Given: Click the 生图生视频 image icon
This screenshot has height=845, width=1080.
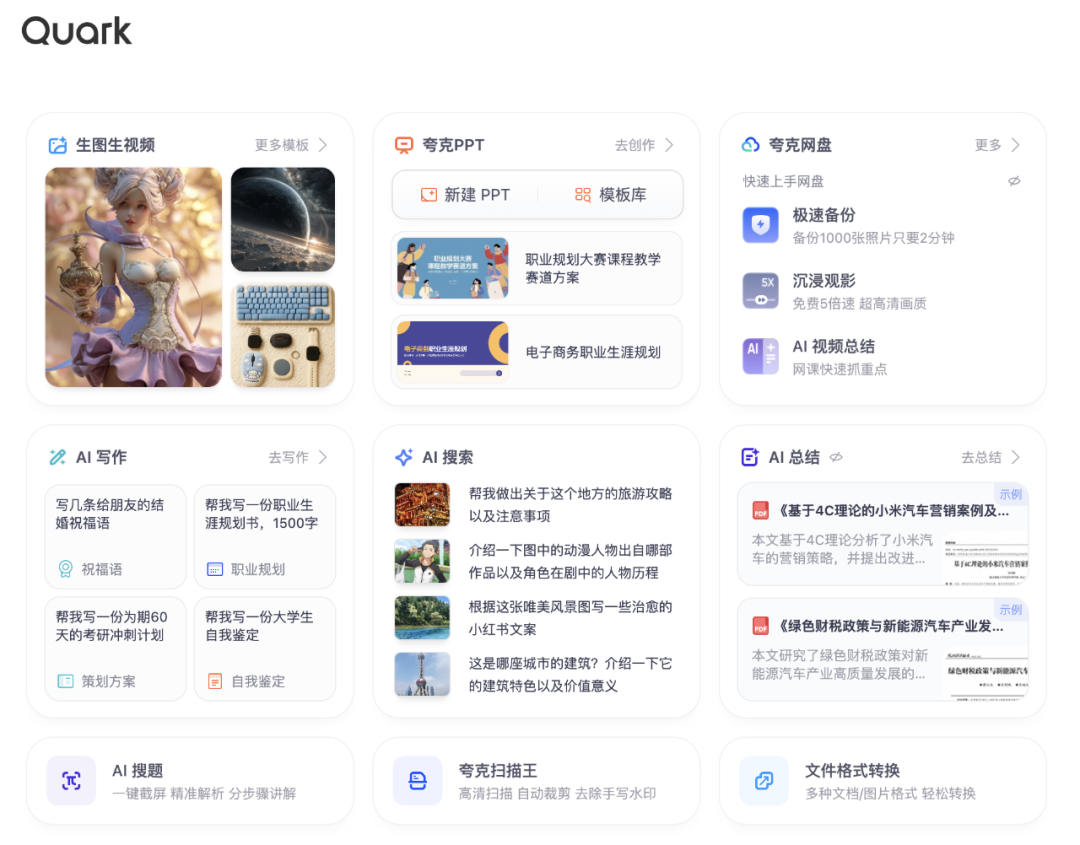Looking at the screenshot, I should coord(58,145).
